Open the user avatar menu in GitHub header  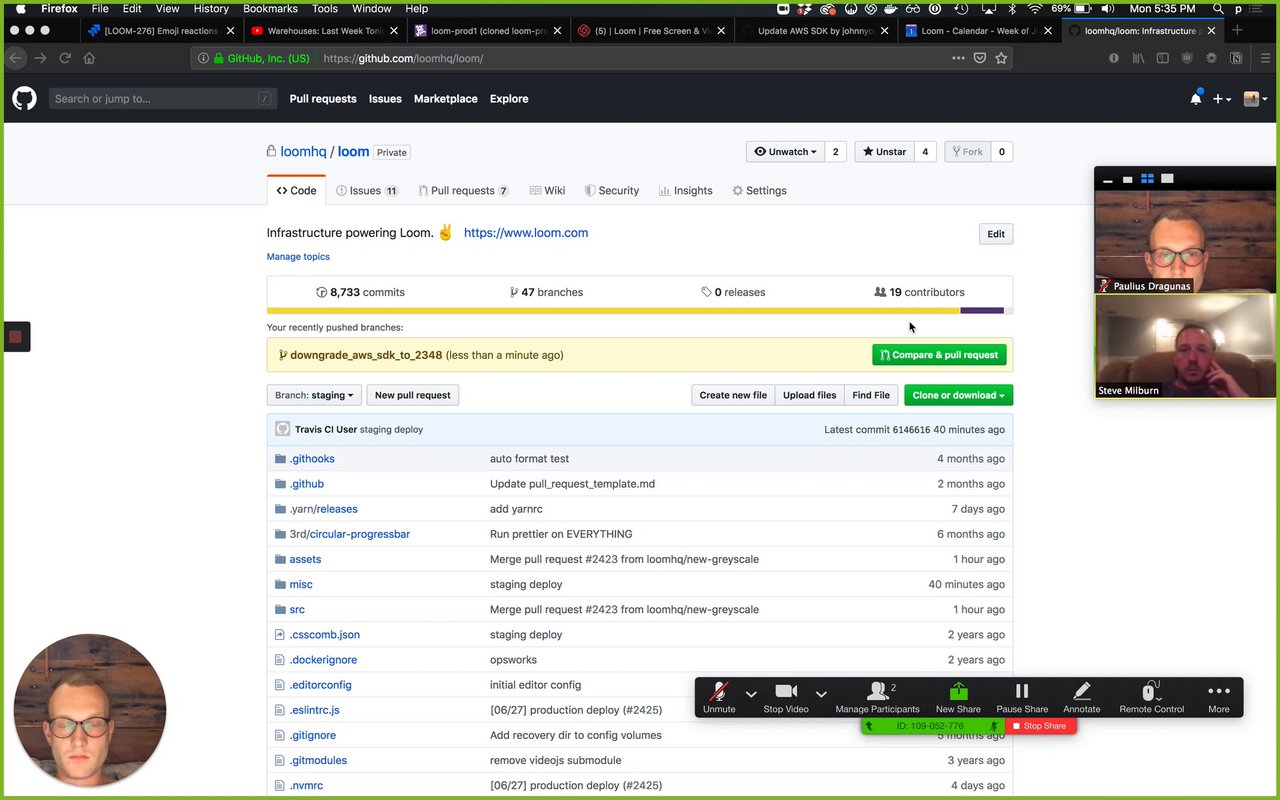click(x=1256, y=99)
